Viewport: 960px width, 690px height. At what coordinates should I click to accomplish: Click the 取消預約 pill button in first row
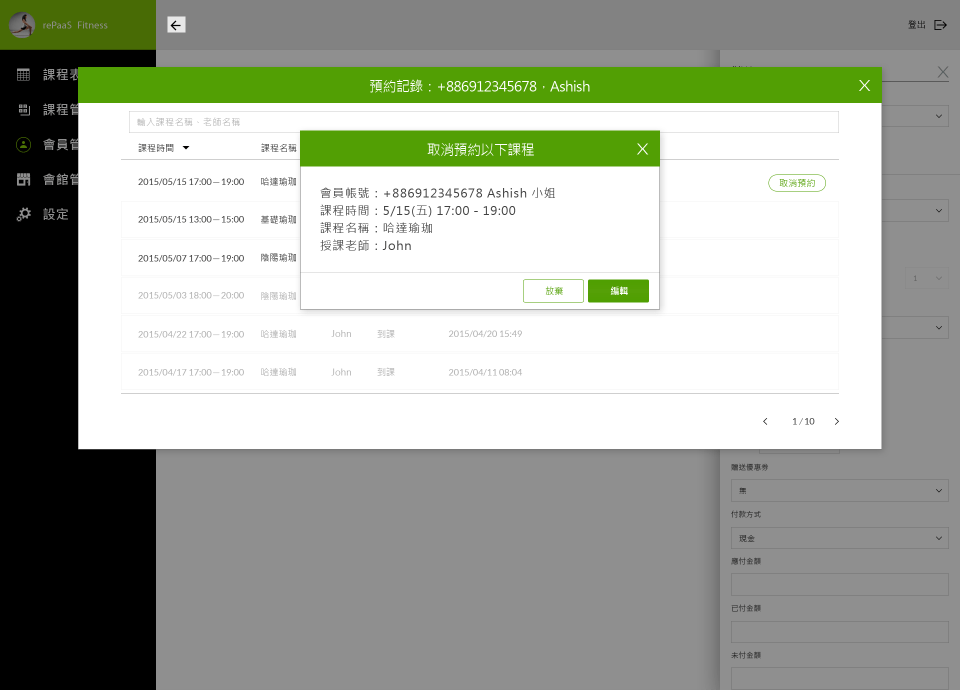point(796,183)
